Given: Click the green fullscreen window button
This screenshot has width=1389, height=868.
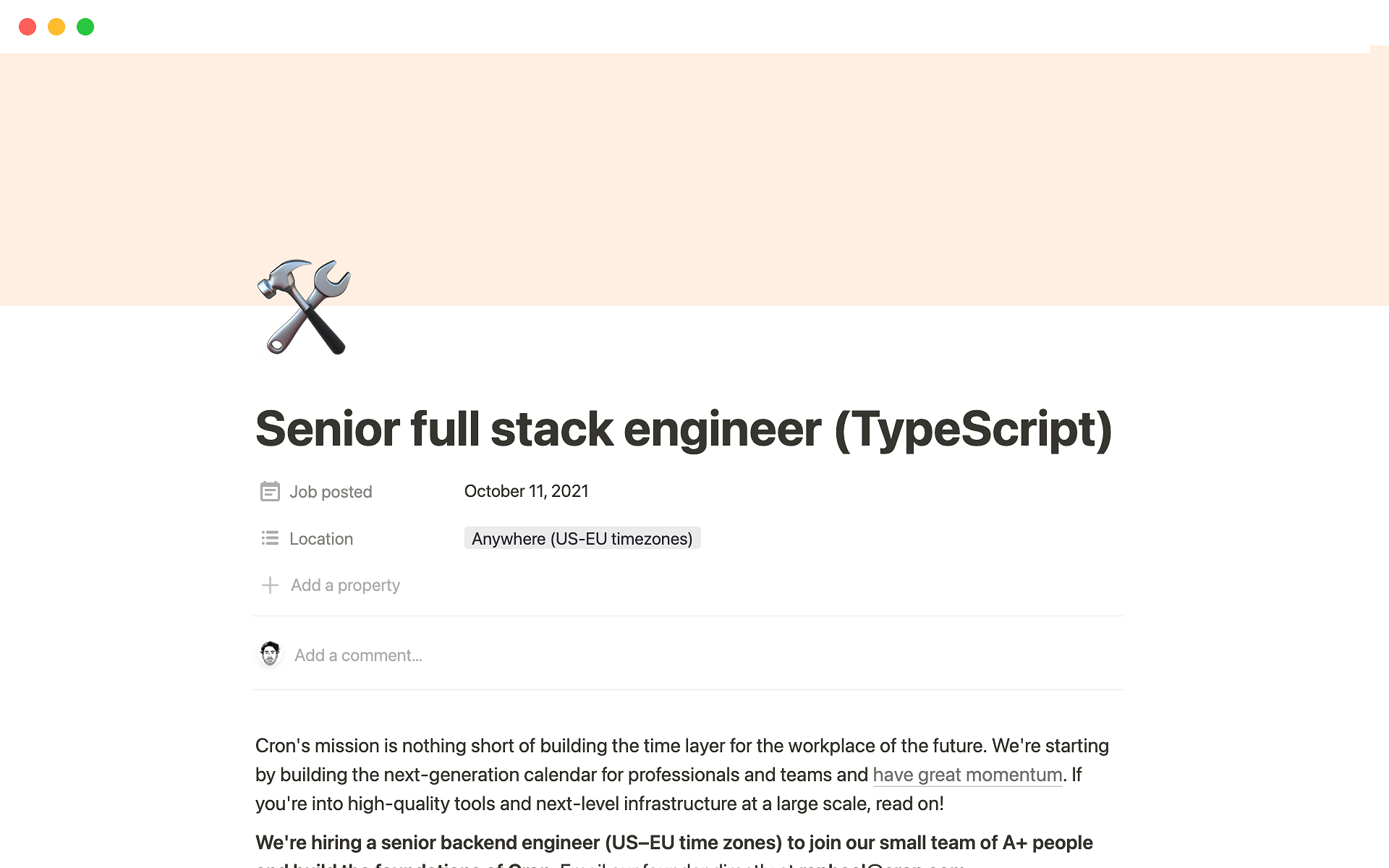Looking at the screenshot, I should pyautogui.click(x=85, y=27).
